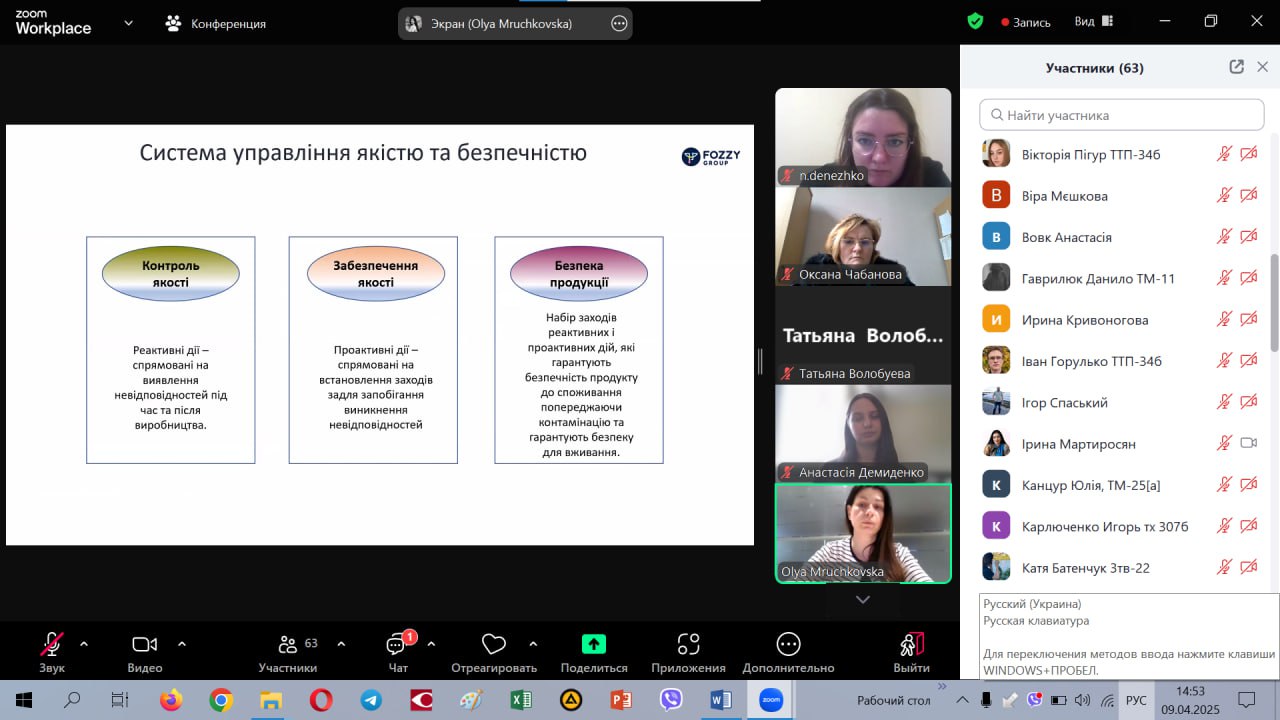The image size is (1280, 720).
Task: Click camera-off icon for Ігор Спаський
Action: click(1249, 401)
